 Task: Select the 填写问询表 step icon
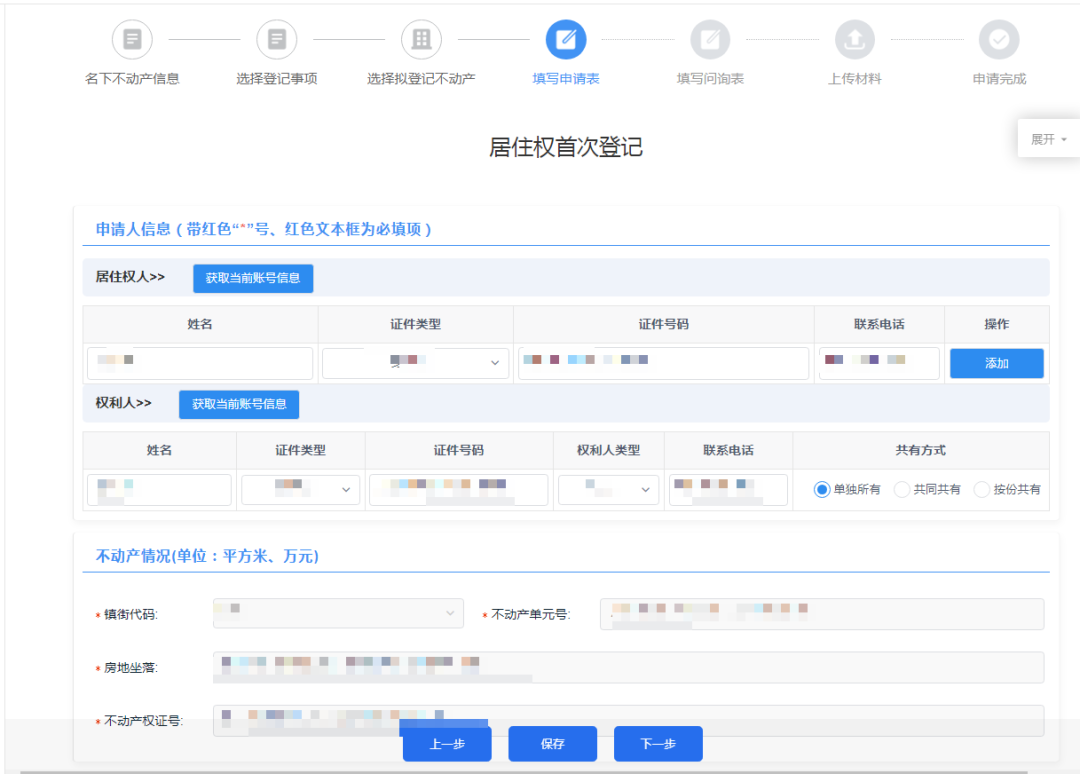point(710,38)
